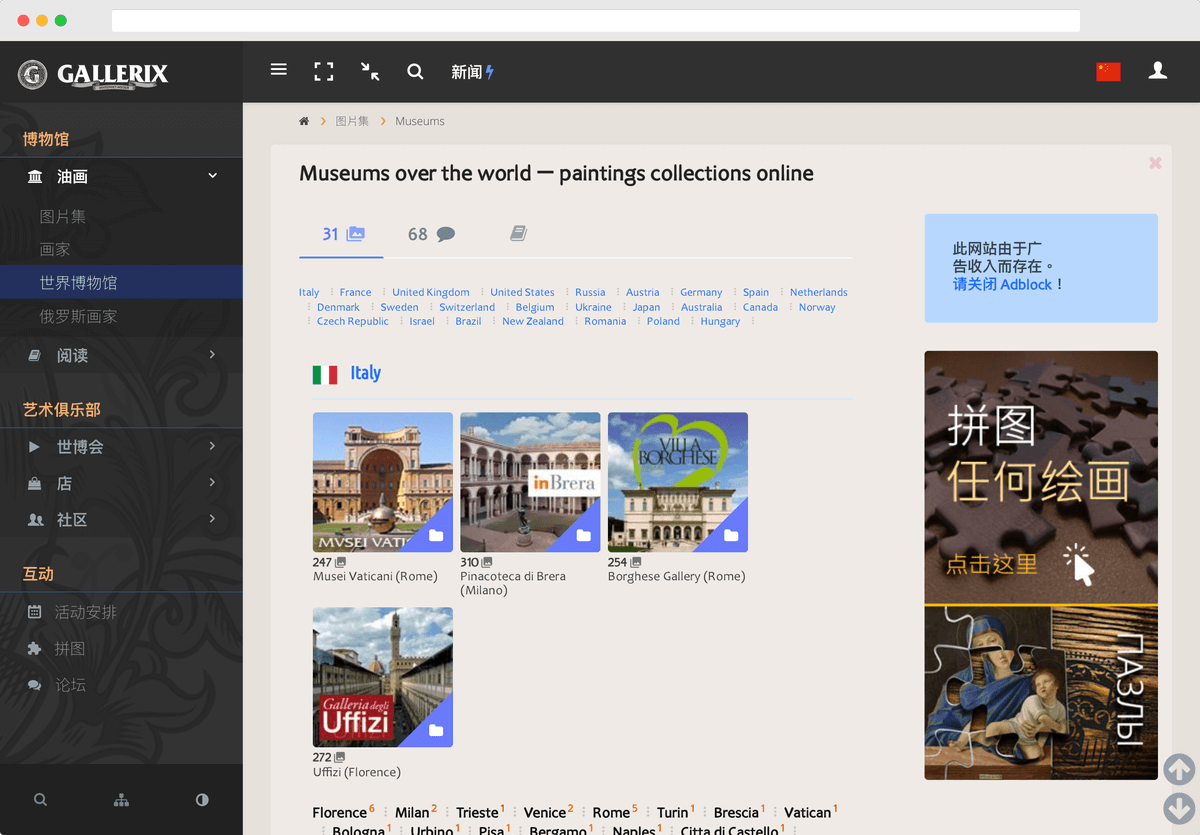Screen dimensions: 1200x835
Task: Change language via Chinese flag icon
Action: tap(1108, 71)
